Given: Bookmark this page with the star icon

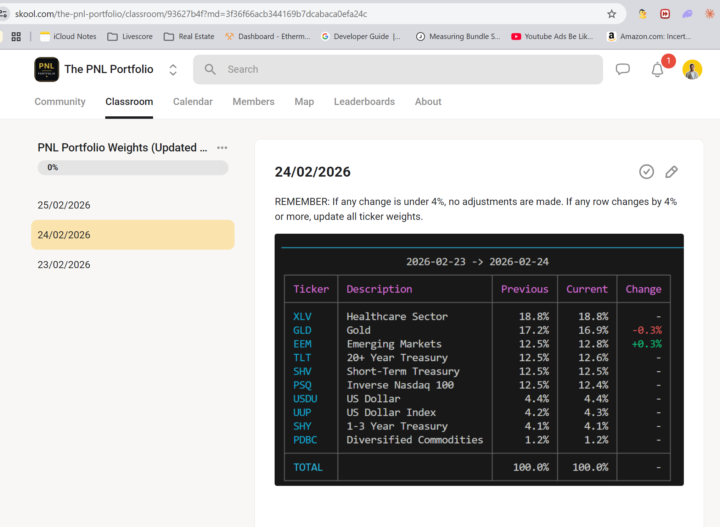Looking at the screenshot, I should [x=611, y=14].
